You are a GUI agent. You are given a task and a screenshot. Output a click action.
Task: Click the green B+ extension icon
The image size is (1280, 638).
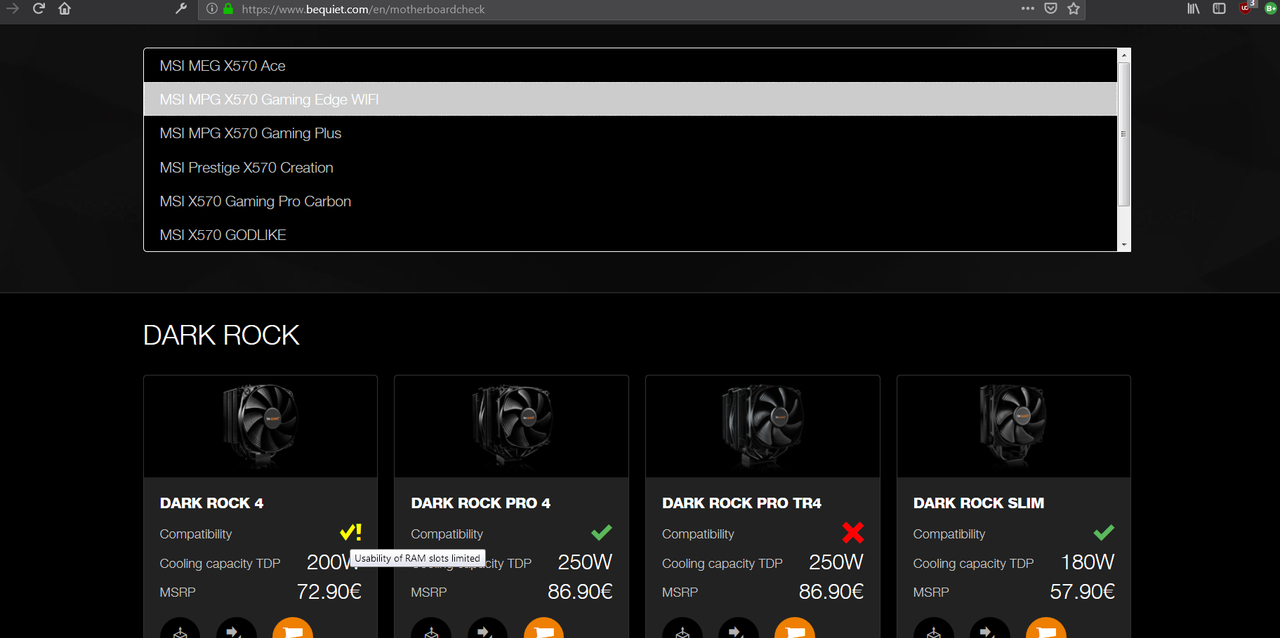[1271, 8]
